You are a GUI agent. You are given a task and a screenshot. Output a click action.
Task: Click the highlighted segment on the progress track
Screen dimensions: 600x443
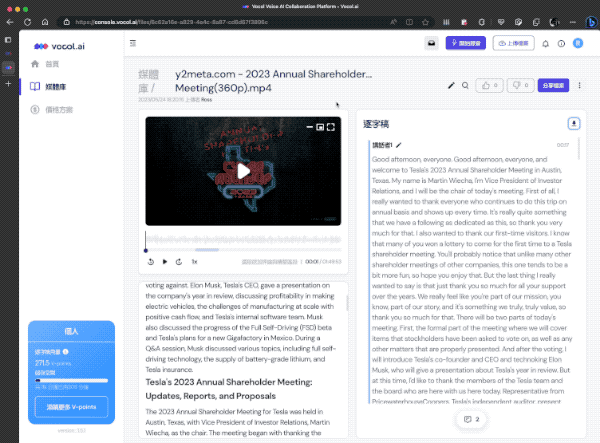click(x=207, y=250)
